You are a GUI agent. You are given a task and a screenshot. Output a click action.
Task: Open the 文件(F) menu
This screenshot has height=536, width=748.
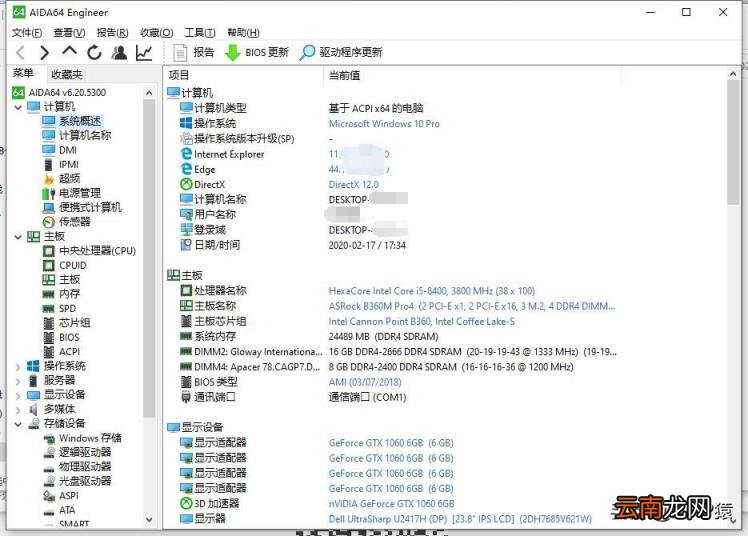point(27,32)
